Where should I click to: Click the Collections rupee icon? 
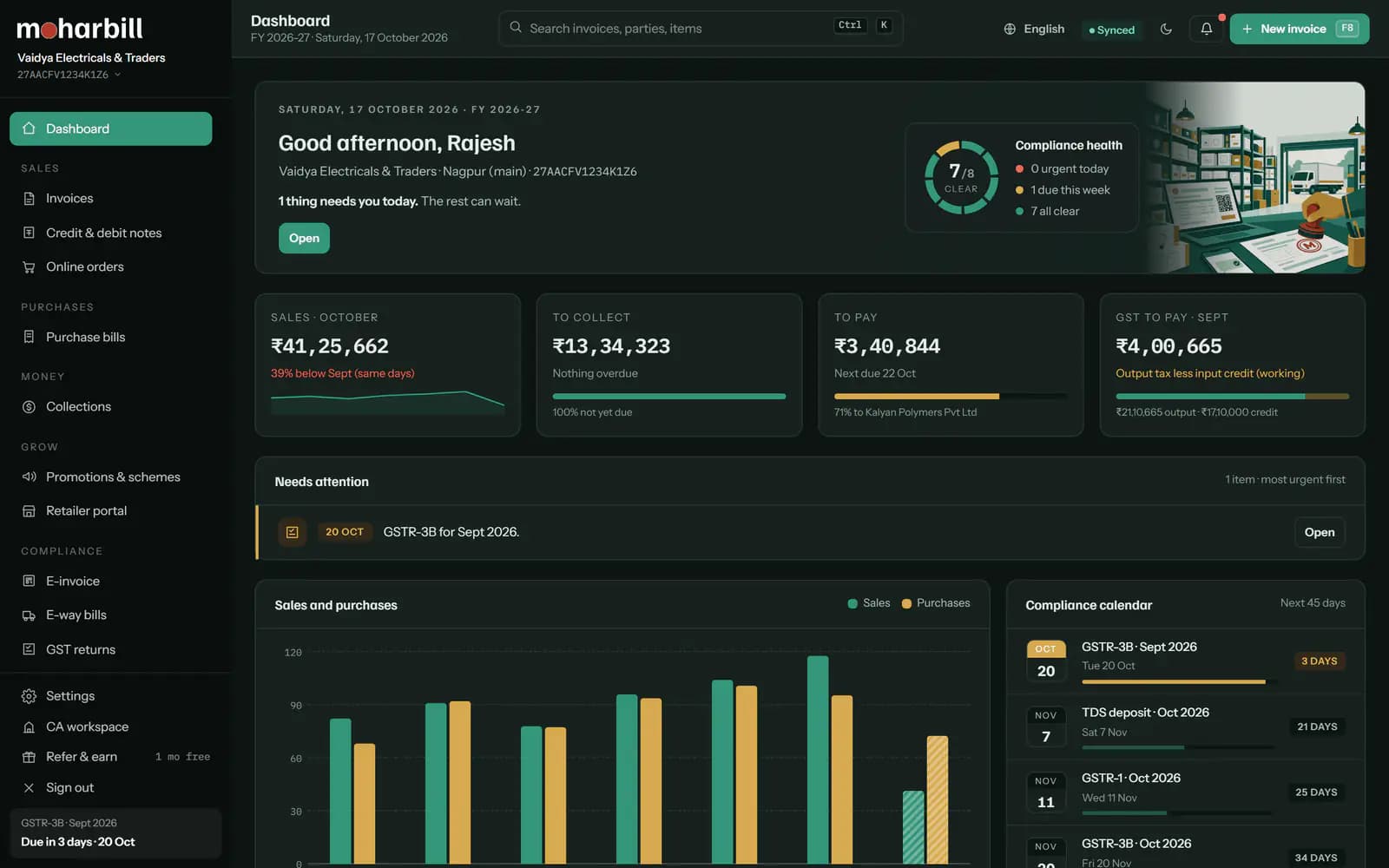pyautogui.click(x=29, y=406)
